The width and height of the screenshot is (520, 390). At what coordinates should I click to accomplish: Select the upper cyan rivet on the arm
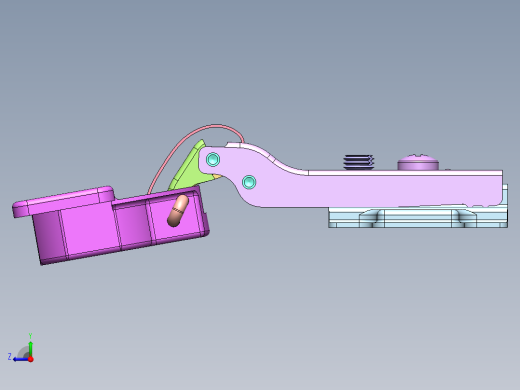(213, 159)
